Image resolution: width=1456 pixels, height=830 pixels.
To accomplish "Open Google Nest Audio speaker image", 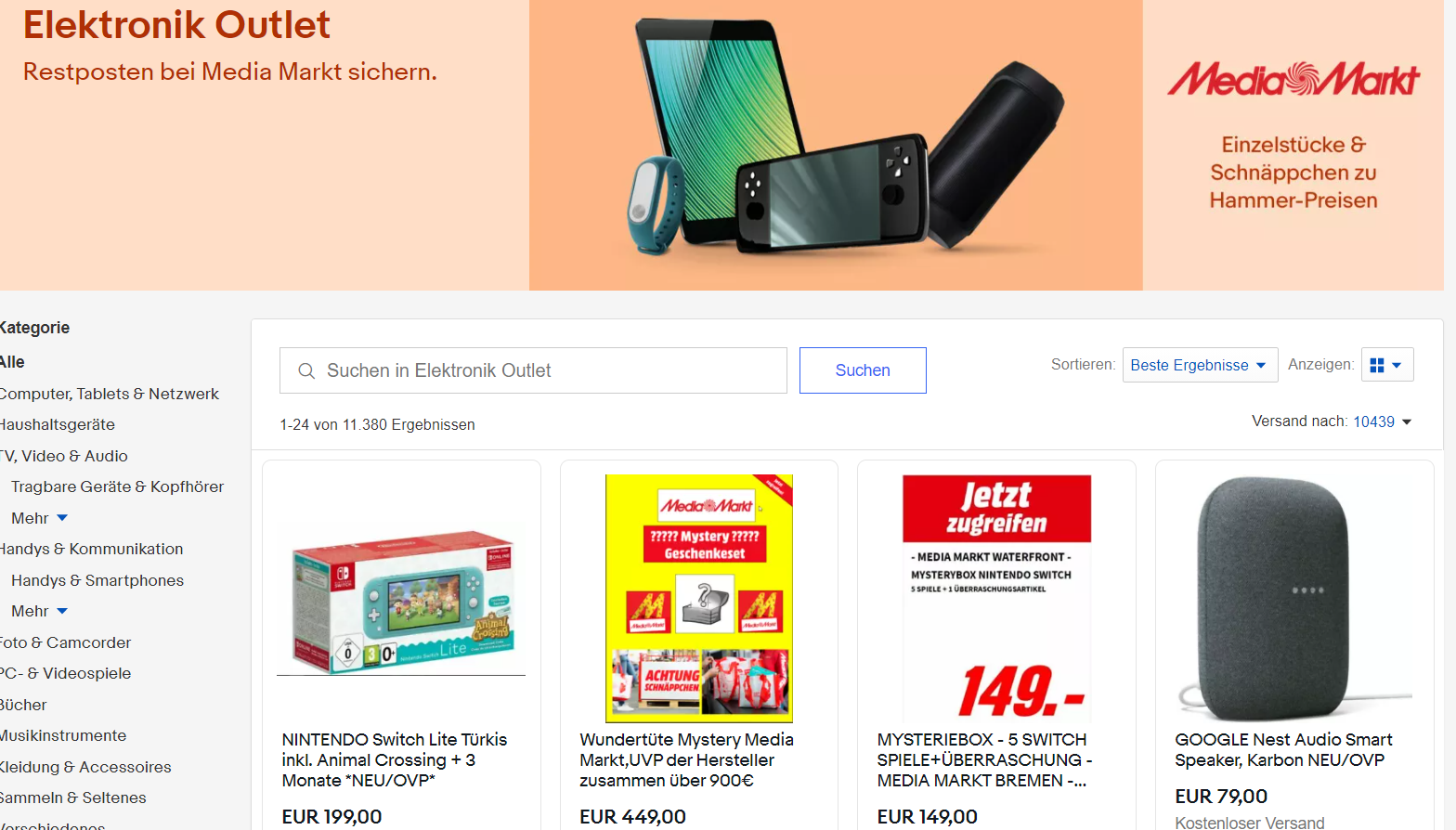I will (1294, 599).
